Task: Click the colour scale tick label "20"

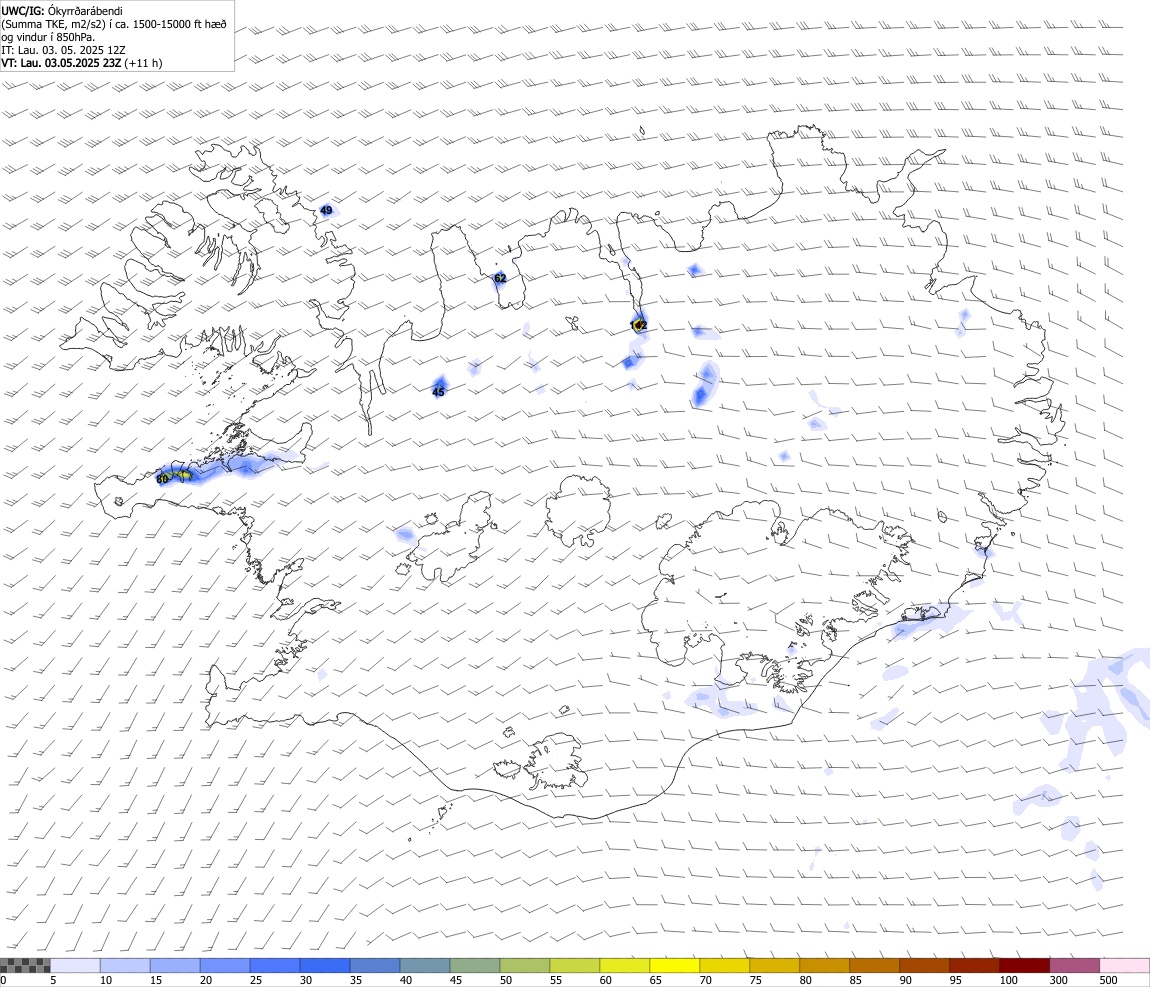Action: pos(206,980)
